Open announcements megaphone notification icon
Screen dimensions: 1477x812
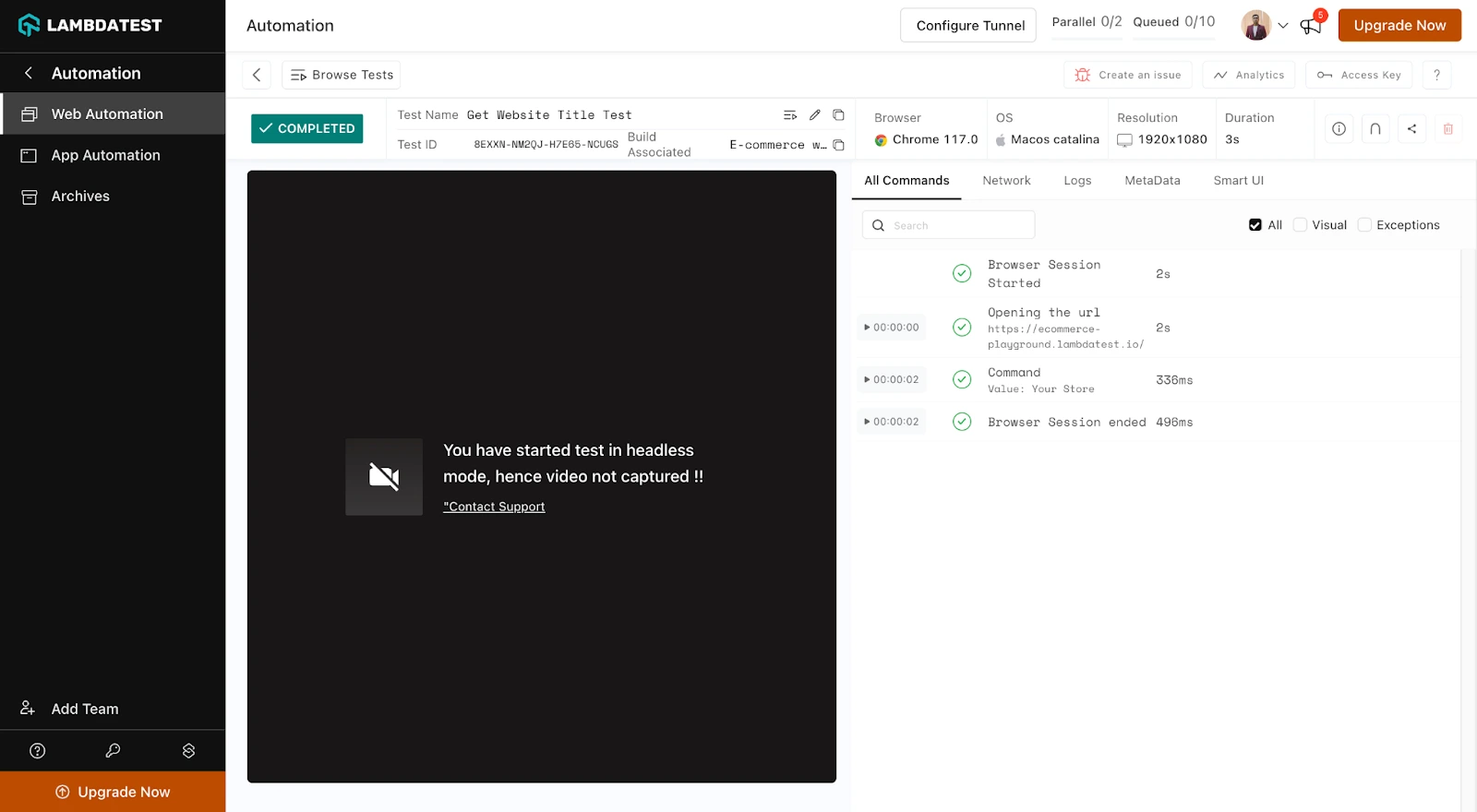coord(1311,26)
